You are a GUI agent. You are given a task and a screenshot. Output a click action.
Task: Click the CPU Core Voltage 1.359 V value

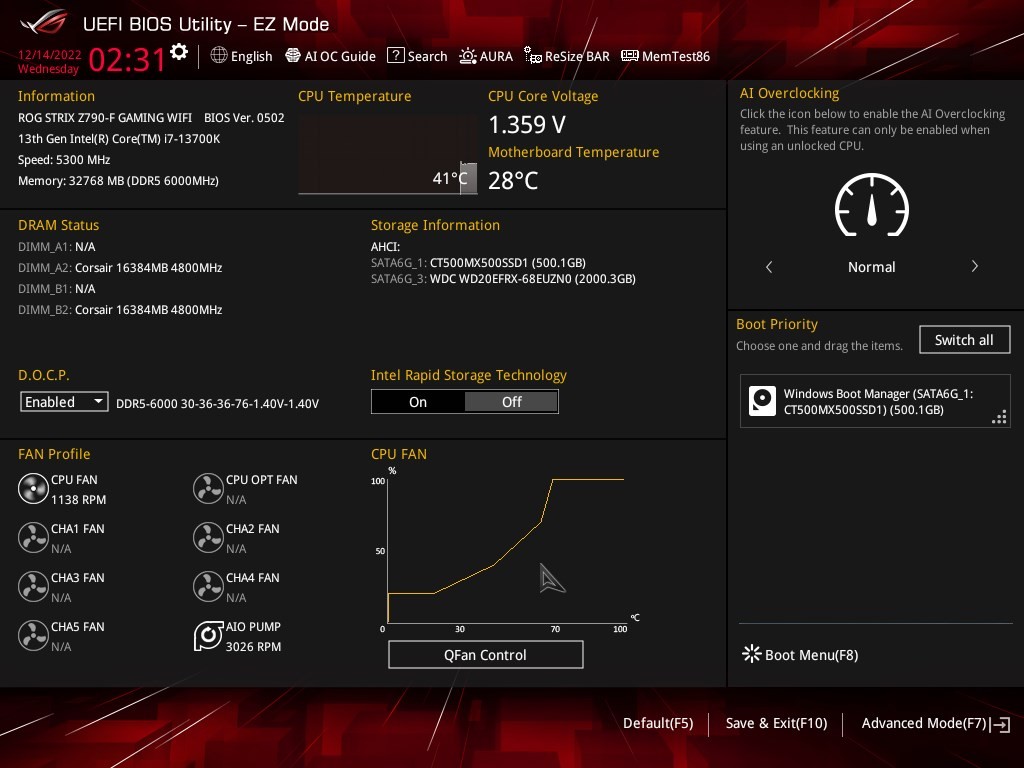click(527, 124)
